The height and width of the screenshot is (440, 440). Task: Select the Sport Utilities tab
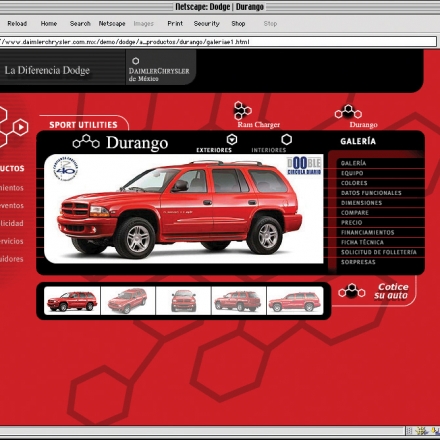click(83, 125)
